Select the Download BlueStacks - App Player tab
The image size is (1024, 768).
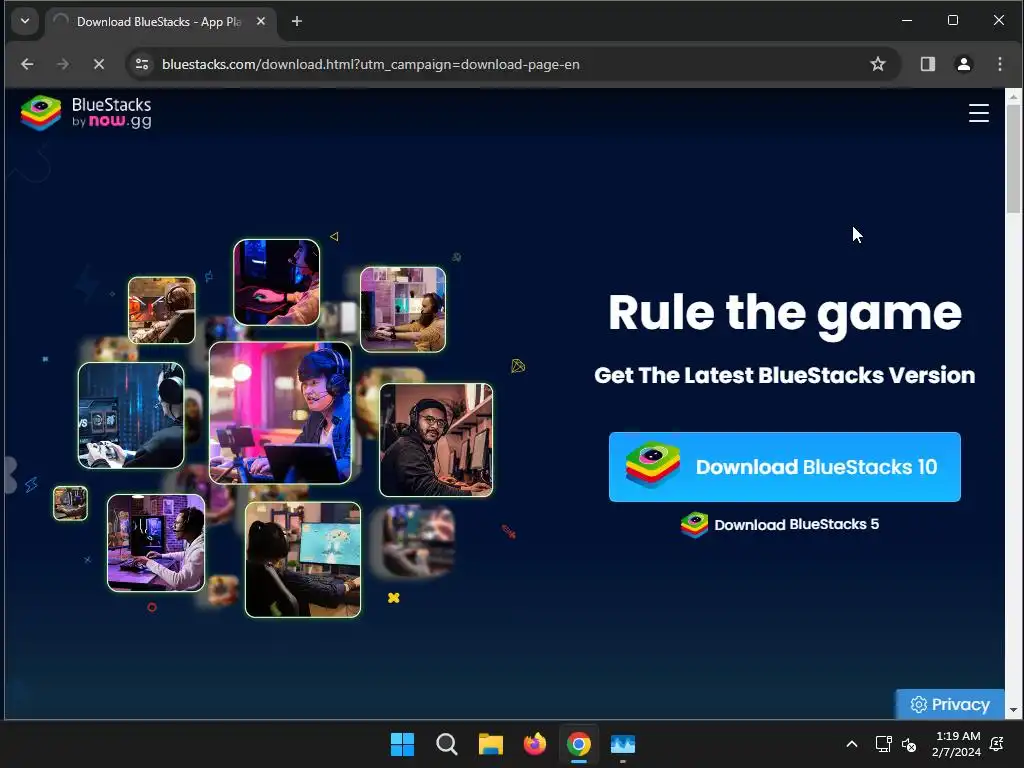click(x=161, y=22)
